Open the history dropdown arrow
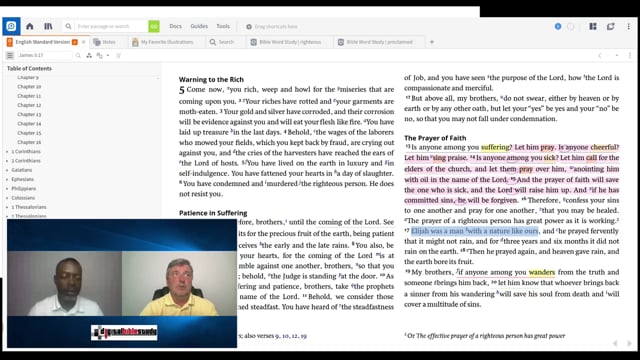The width and height of the screenshot is (640, 360). 617,56
